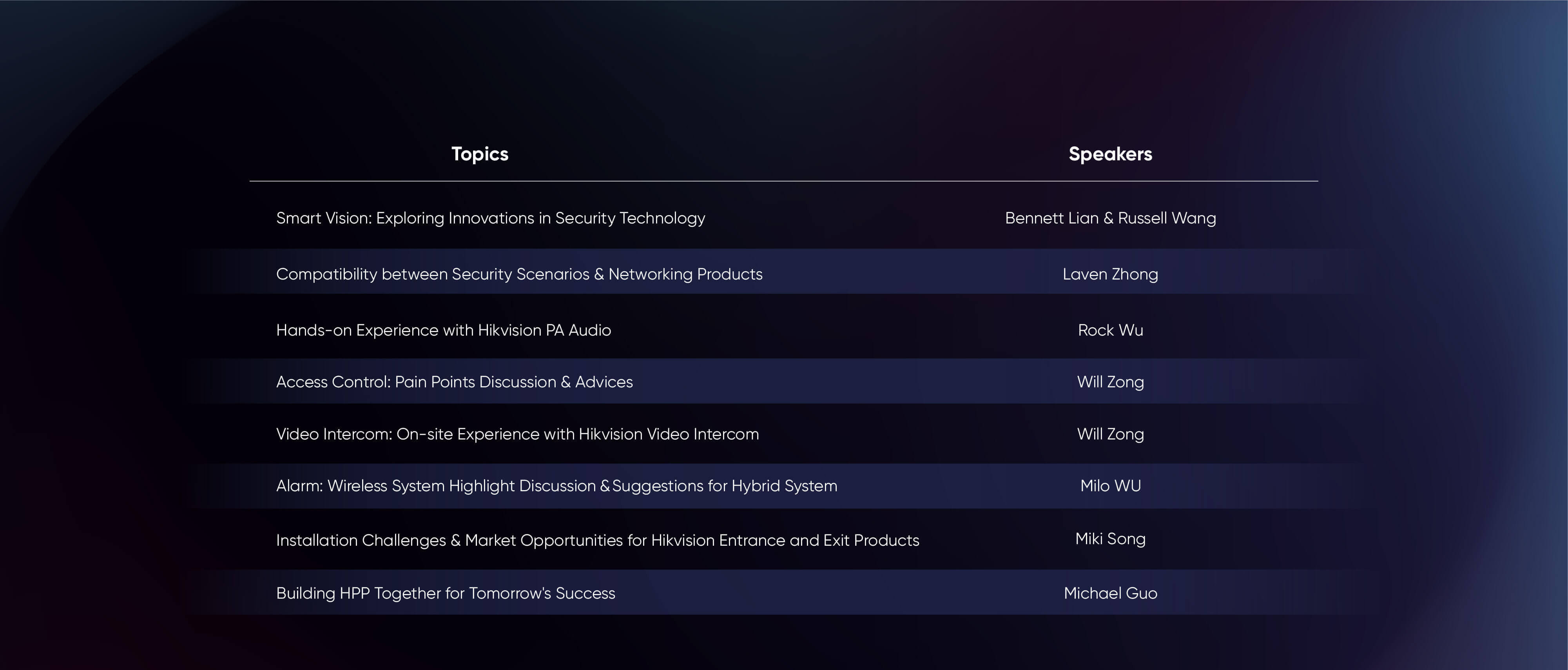Select Alarm Wireless System Highlight topic

point(557,486)
